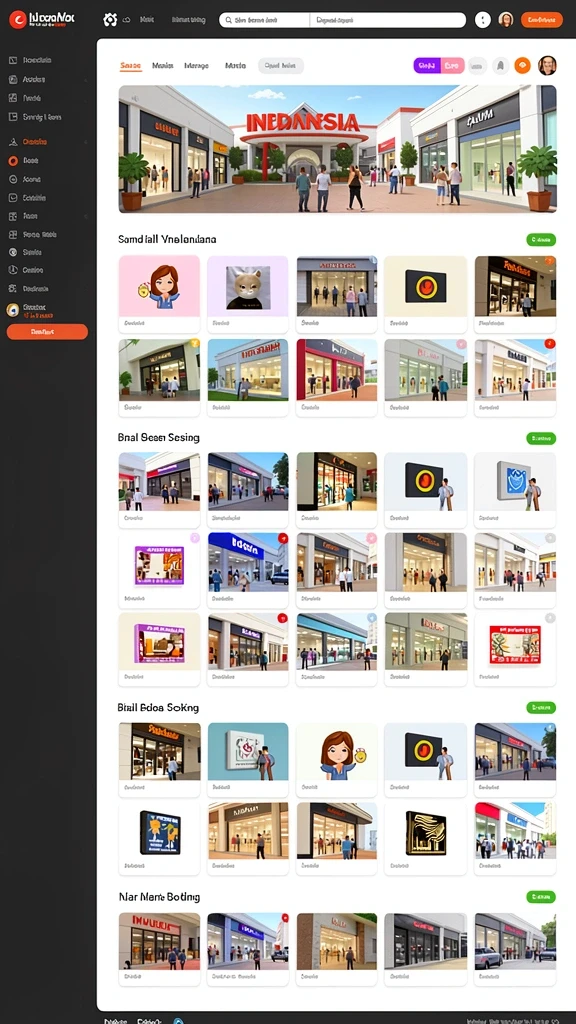The height and width of the screenshot is (1024, 576).
Task: Click the red and white logo at top left
Action: pyautogui.click(x=18, y=20)
